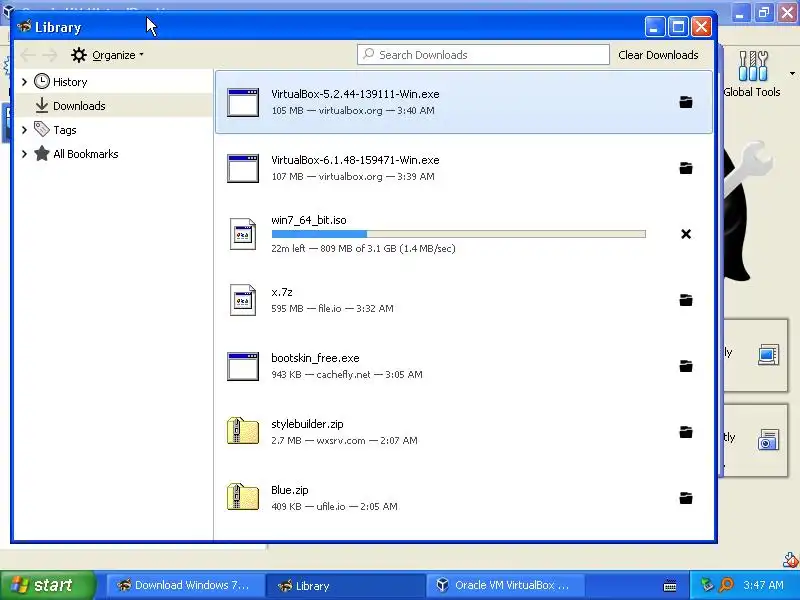Click the Clear Downloads button
The height and width of the screenshot is (600, 800).
coord(658,55)
